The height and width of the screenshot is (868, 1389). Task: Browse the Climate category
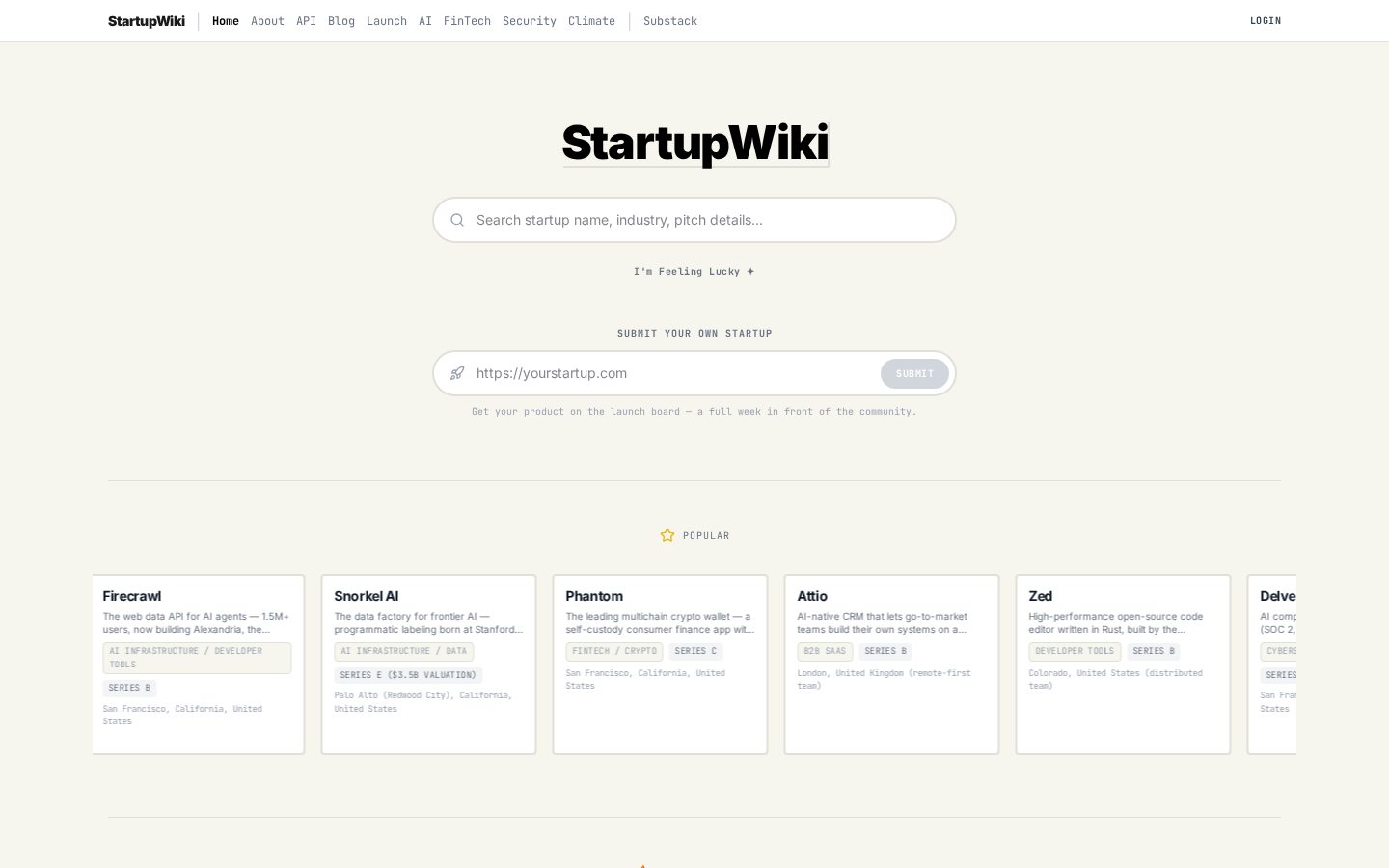pyautogui.click(x=591, y=21)
